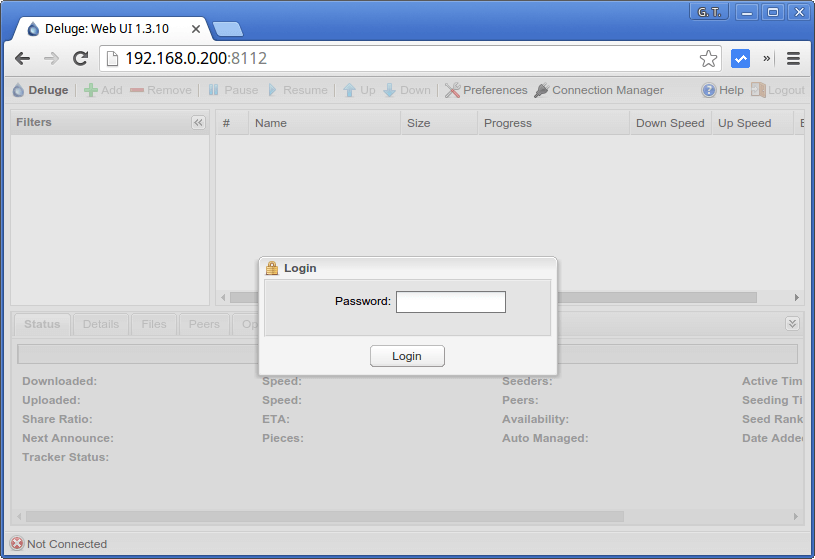This screenshot has width=815, height=559.
Task: Click the Add torrent plus icon
Action: 91,90
